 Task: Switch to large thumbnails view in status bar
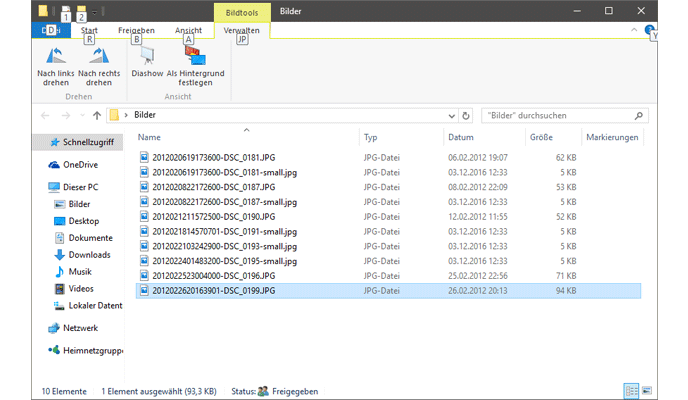(644, 390)
